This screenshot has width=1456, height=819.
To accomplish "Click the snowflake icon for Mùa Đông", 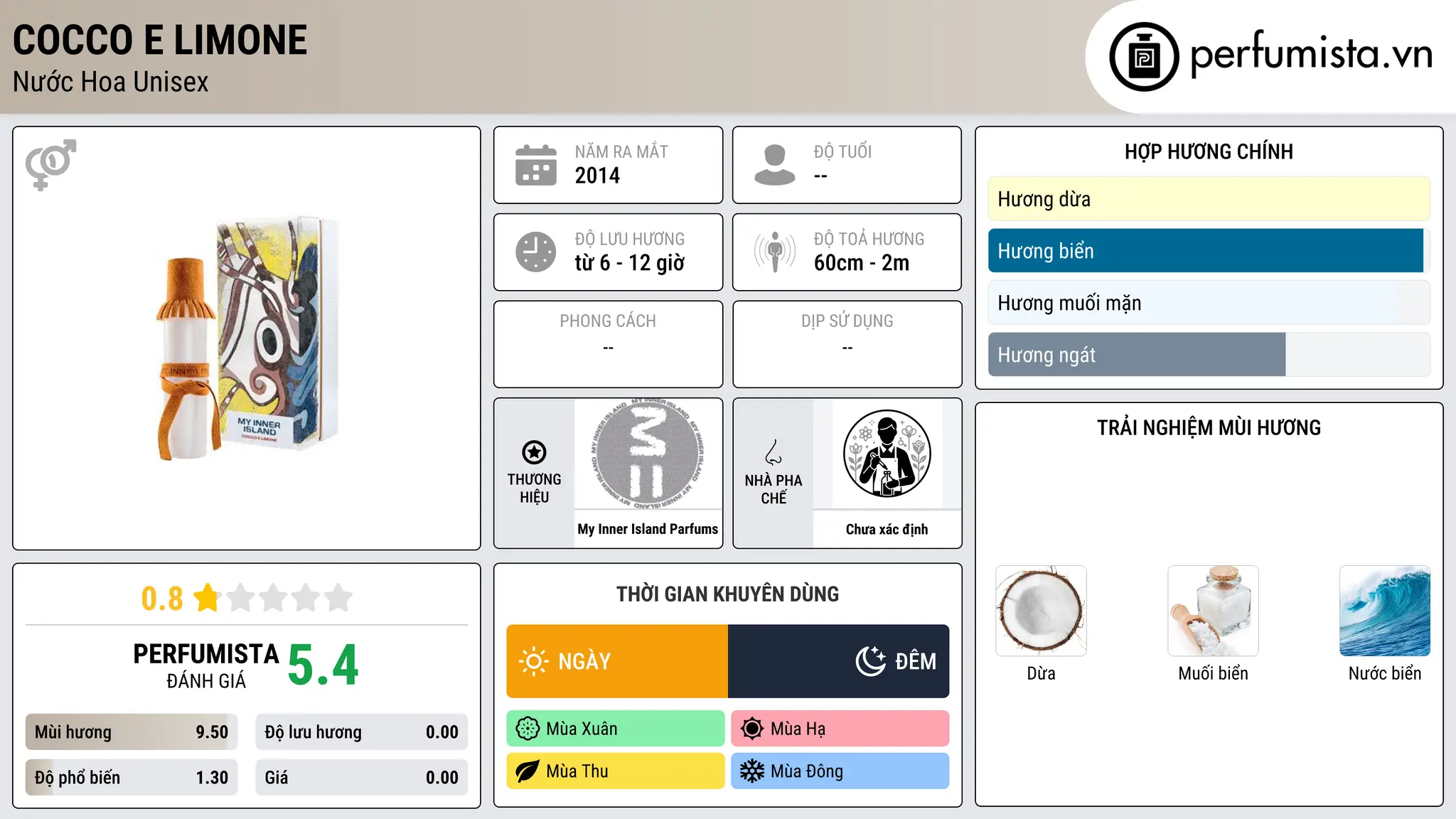I will [x=752, y=771].
